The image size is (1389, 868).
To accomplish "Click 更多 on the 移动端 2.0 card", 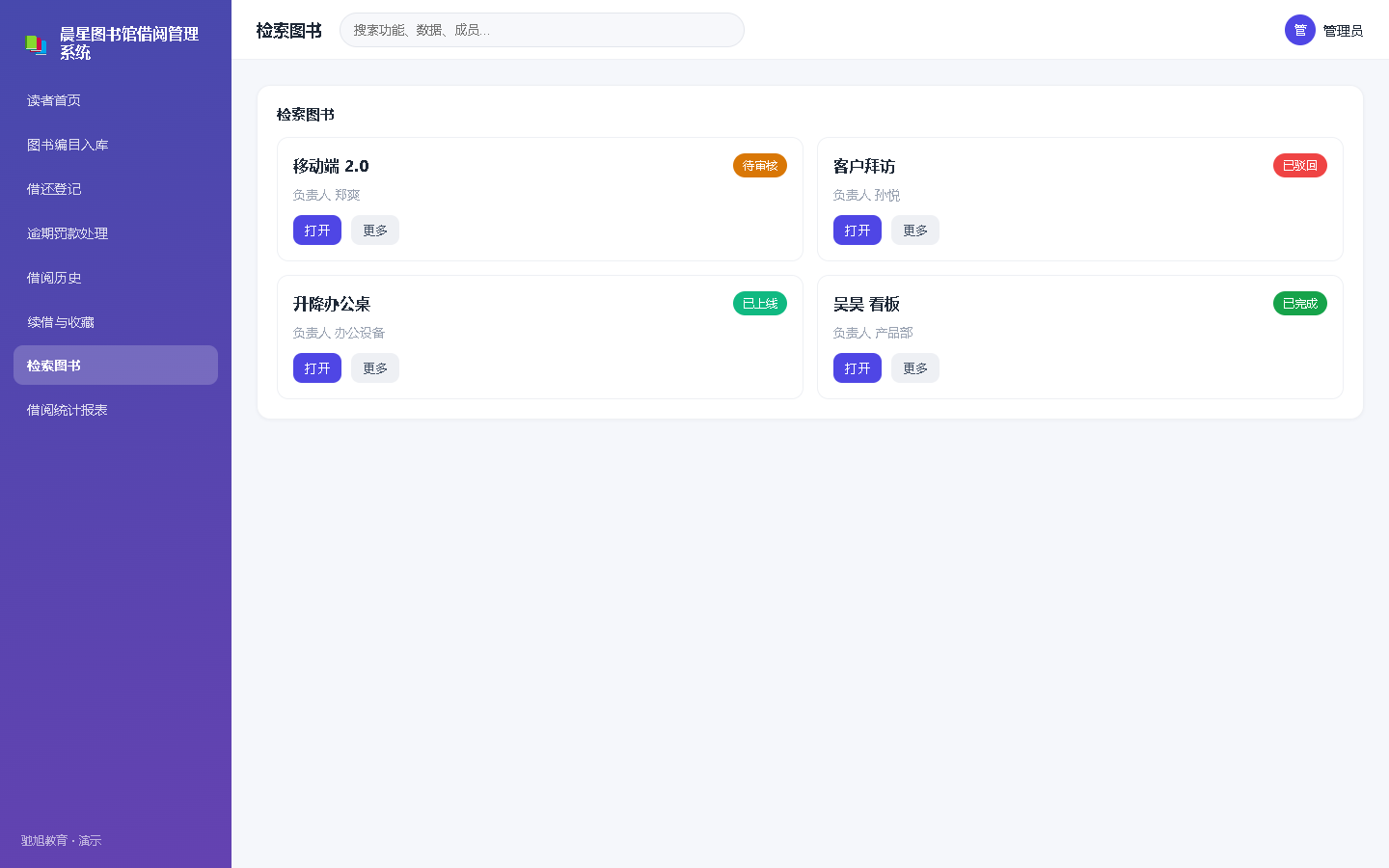I will coord(375,231).
